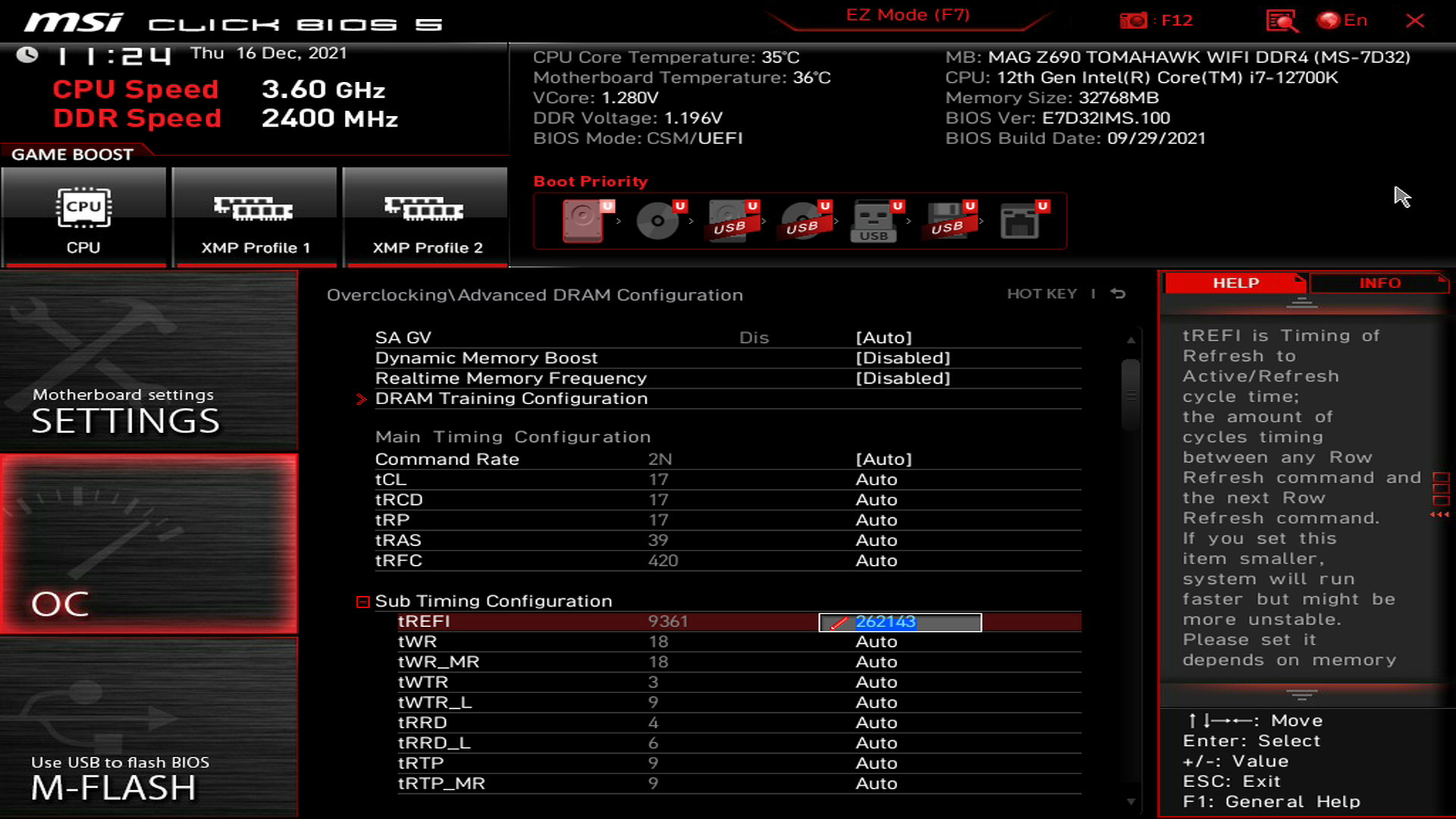Screen dimensions: 1456x819
Task: Switch to the HELP tab
Action: tap(1235, 283)
